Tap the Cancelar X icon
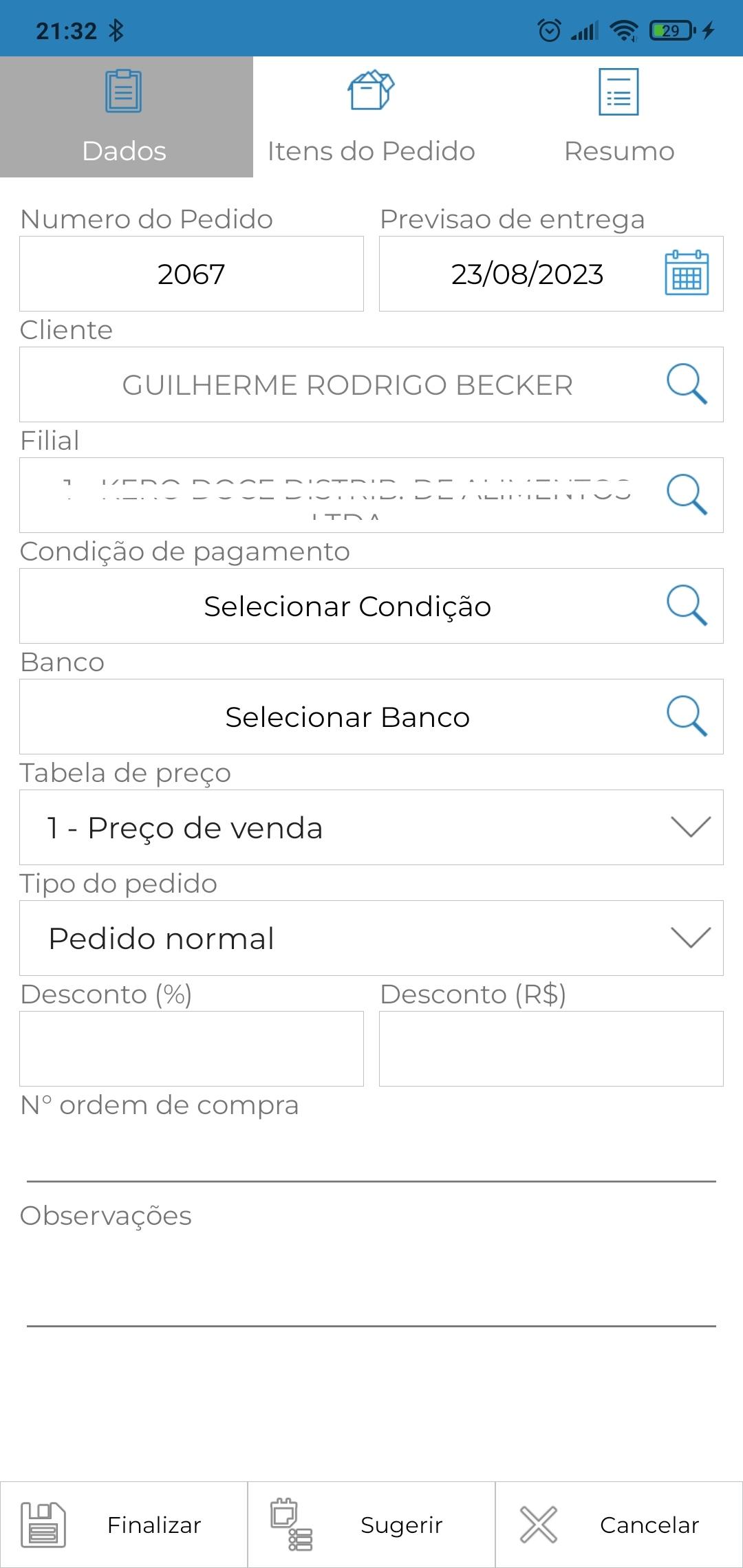The height and width of the screenshot is (1568, 743). point(538,1525)
